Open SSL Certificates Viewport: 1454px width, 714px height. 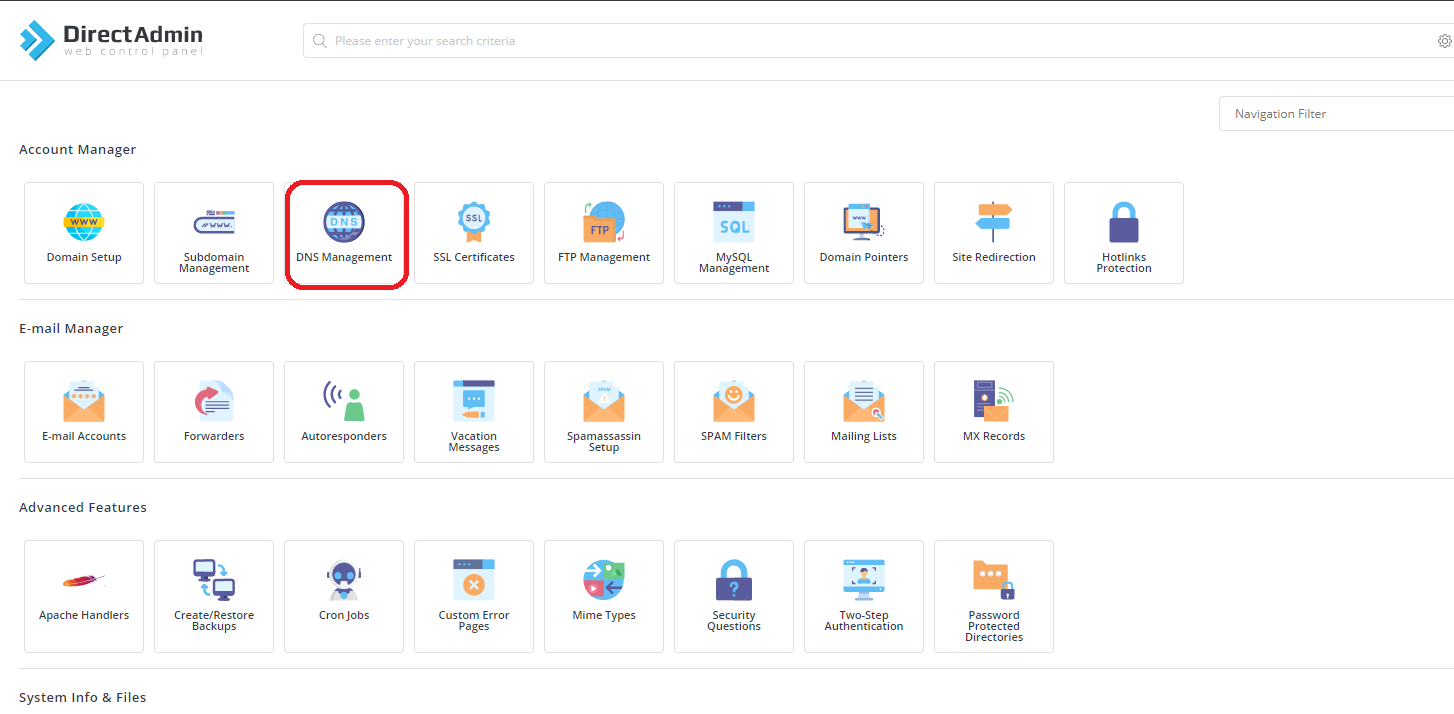[474, 233]
